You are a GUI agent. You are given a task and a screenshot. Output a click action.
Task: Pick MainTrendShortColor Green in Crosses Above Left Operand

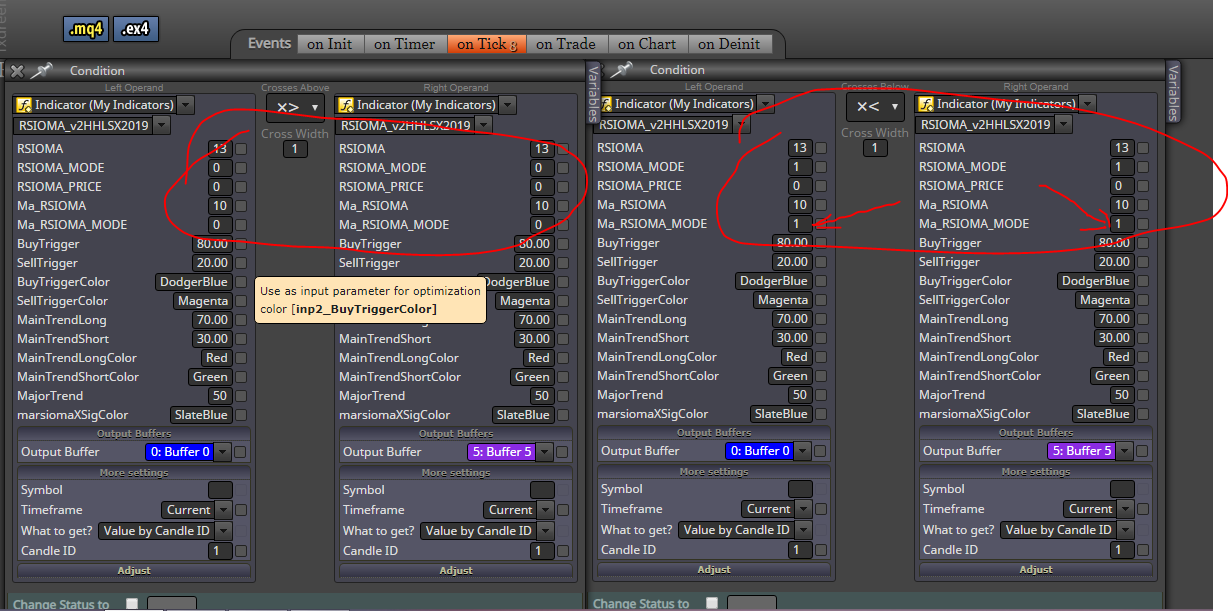pos(210,377)
